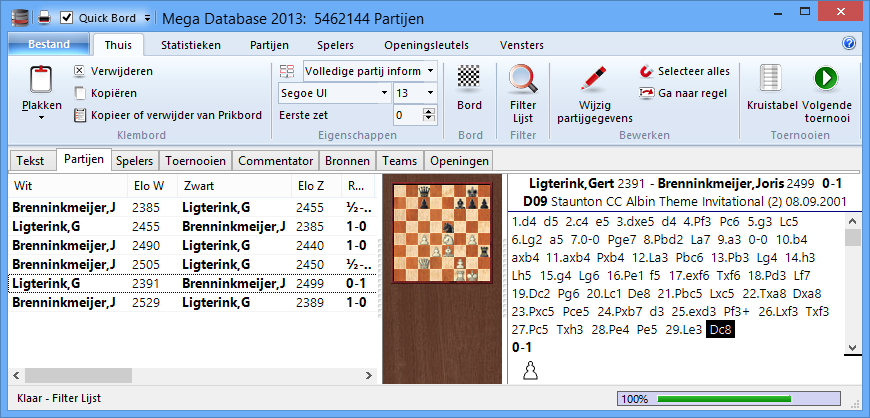
Task: Open the Spelers ribbon tab
Action: [x=335, y=45]
